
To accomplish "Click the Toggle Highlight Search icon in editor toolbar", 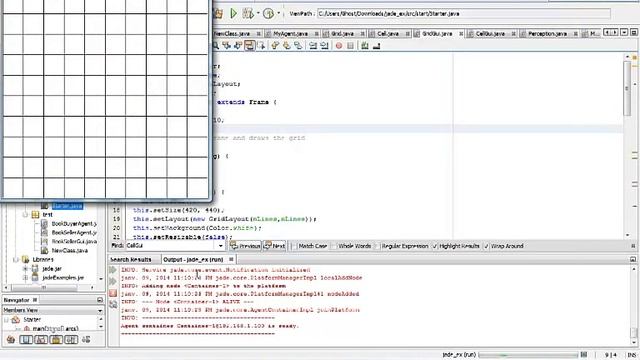I will (x=249, y=46).
